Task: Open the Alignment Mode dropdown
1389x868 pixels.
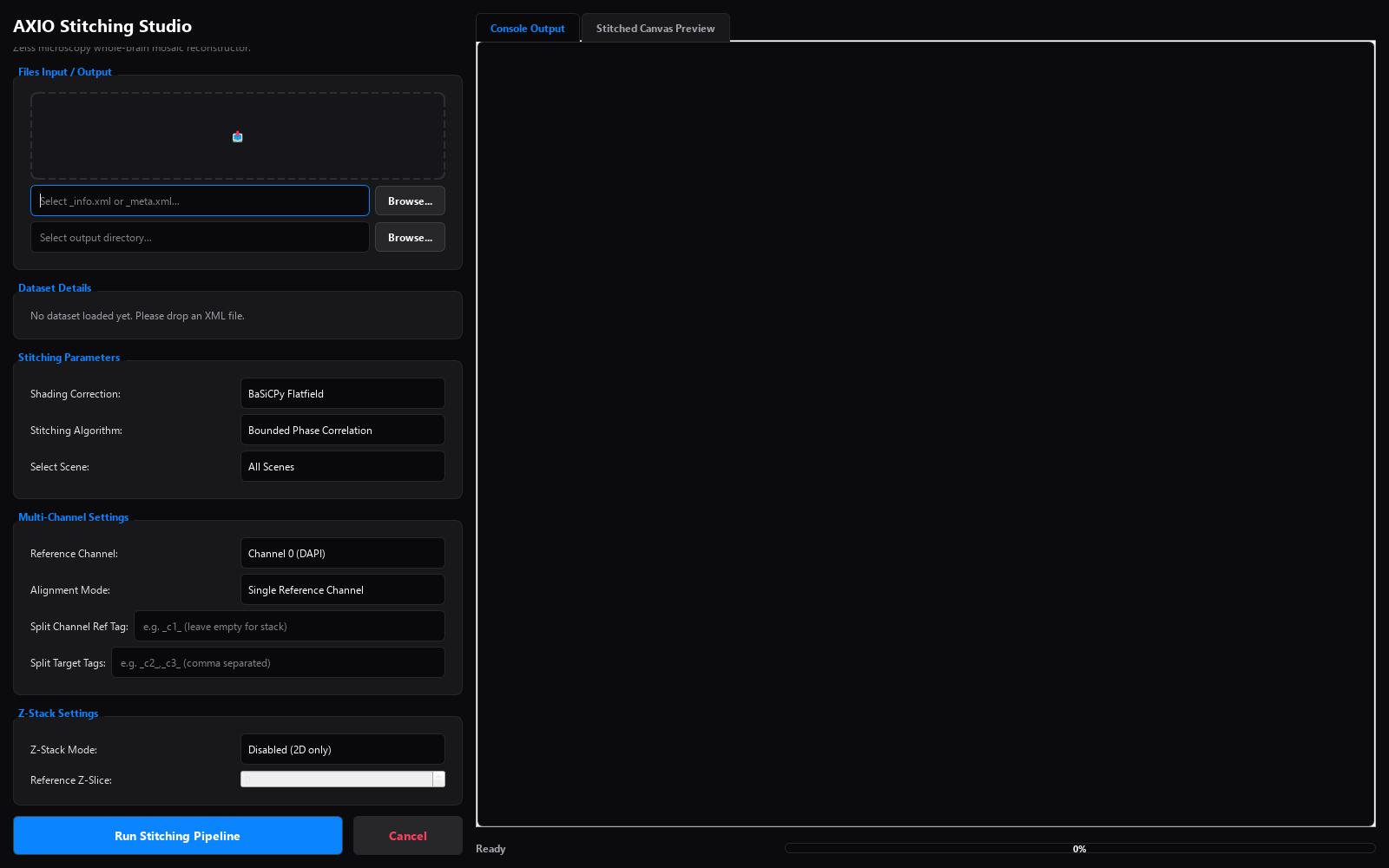Action: [342, 589]
